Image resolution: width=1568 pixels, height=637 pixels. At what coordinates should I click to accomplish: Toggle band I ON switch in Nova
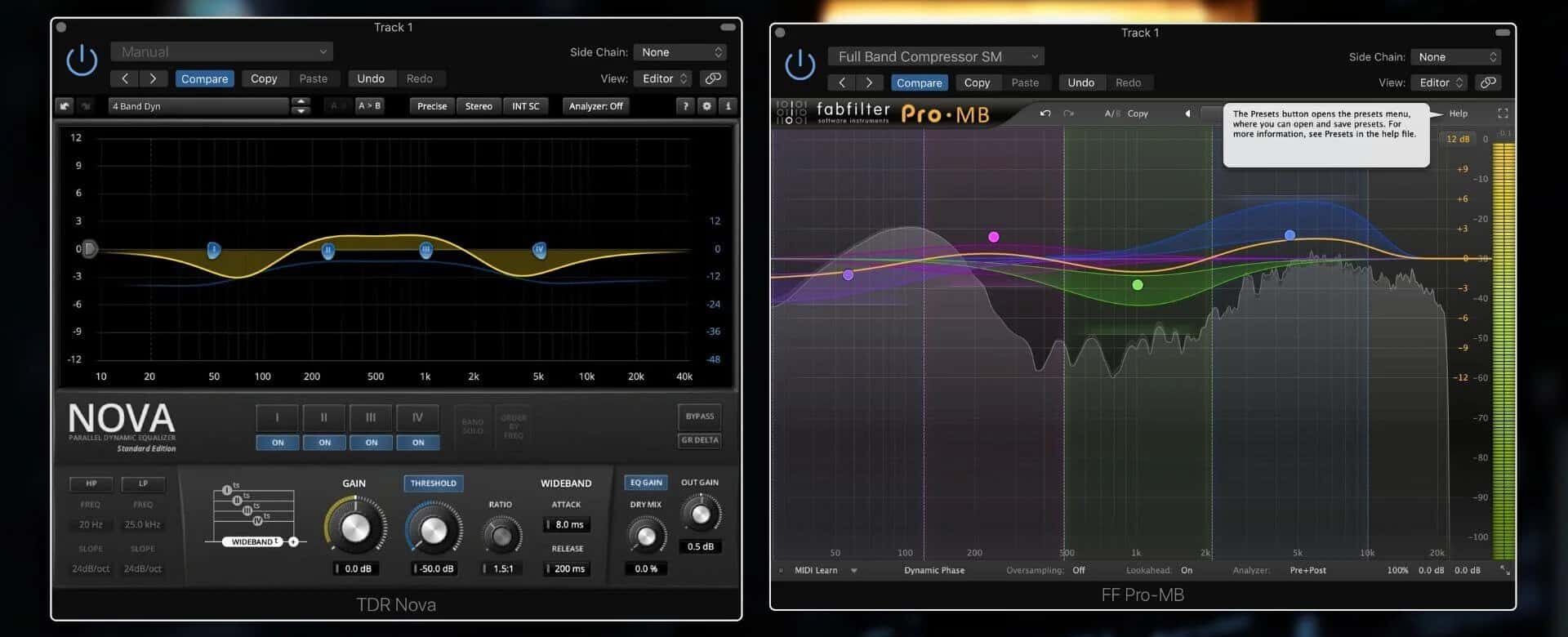[278, 443]
